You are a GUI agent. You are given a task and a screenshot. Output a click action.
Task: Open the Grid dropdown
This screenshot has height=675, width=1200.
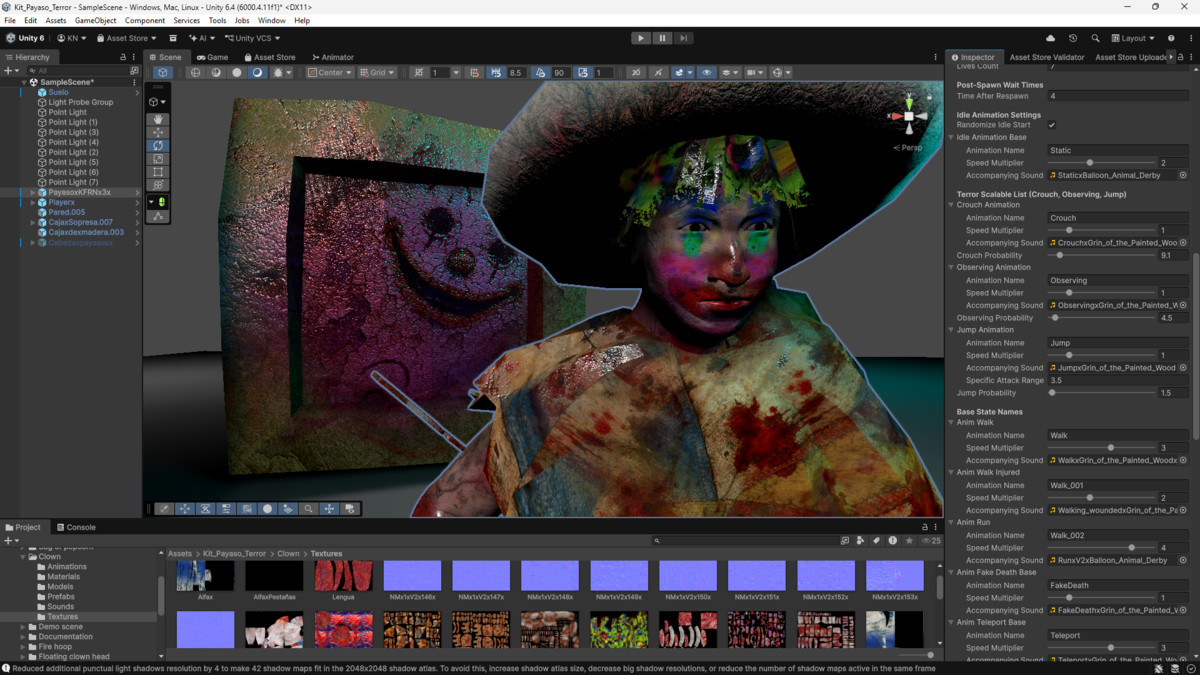[378, 72]
